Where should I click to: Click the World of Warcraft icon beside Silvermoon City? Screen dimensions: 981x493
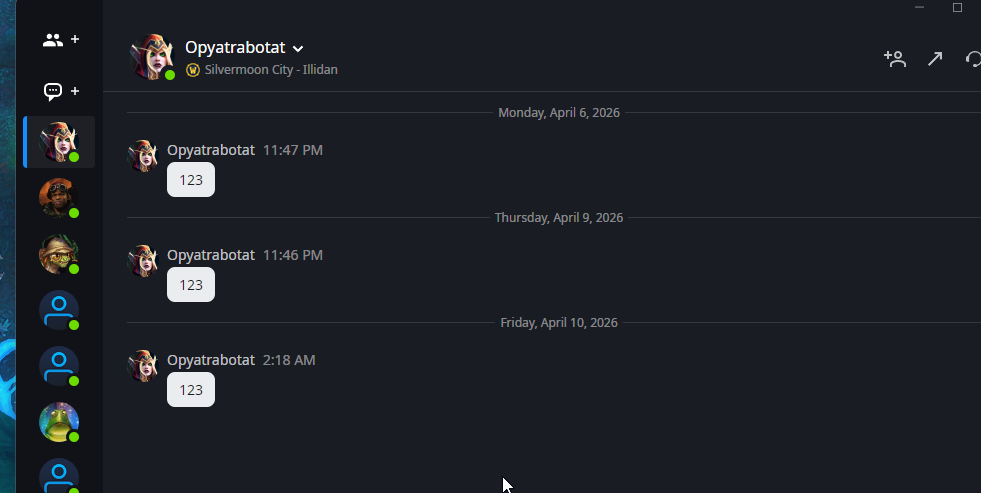point(193,70)
